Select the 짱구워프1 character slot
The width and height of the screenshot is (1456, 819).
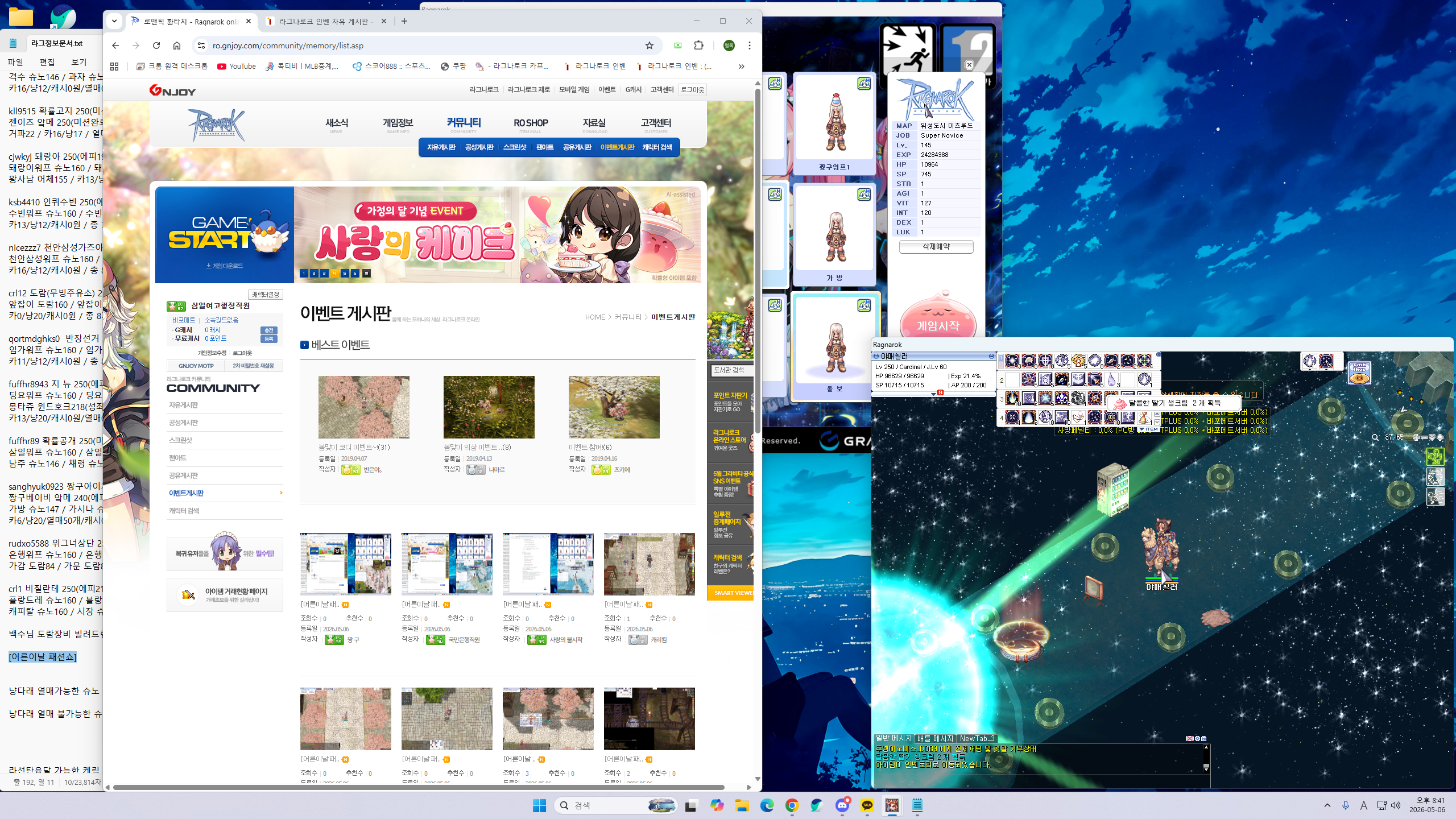[834, 123]
